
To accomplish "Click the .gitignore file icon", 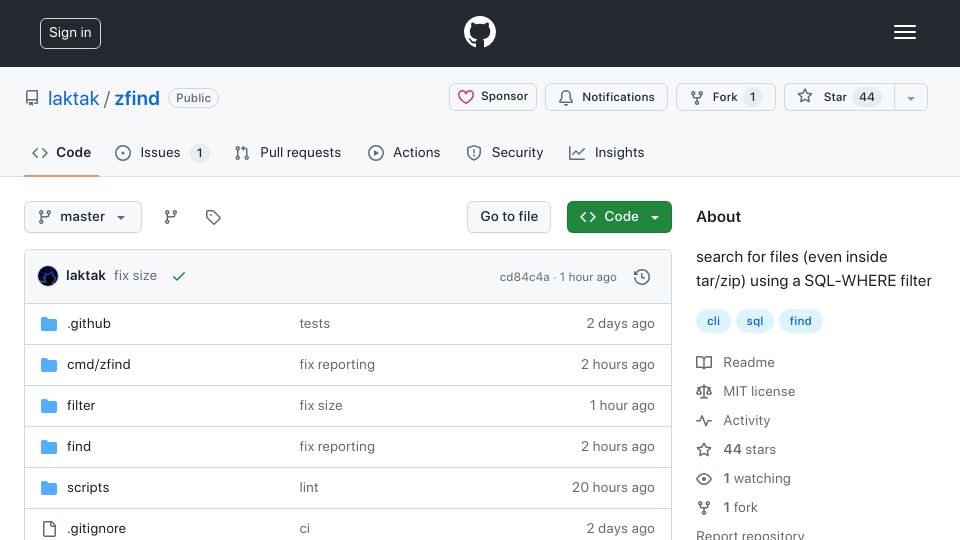I will [49, 528].
